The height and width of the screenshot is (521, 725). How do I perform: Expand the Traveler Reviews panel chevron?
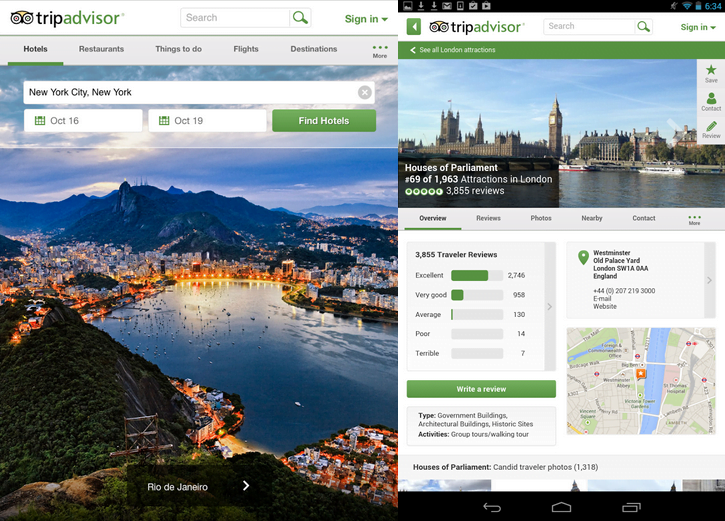550,306
